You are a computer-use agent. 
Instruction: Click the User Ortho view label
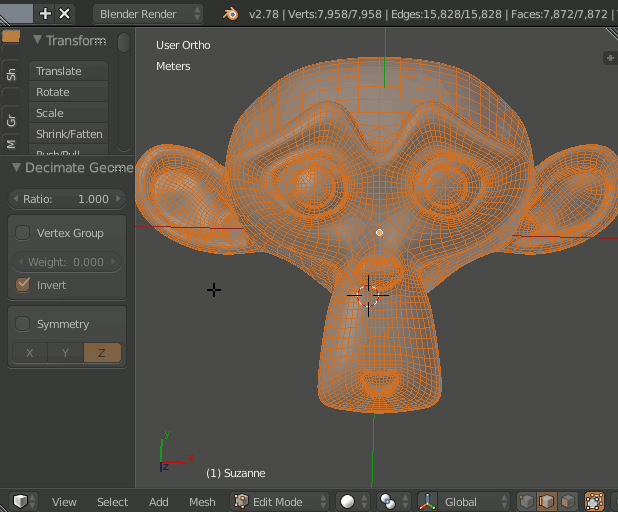click(x=183, y=45)
